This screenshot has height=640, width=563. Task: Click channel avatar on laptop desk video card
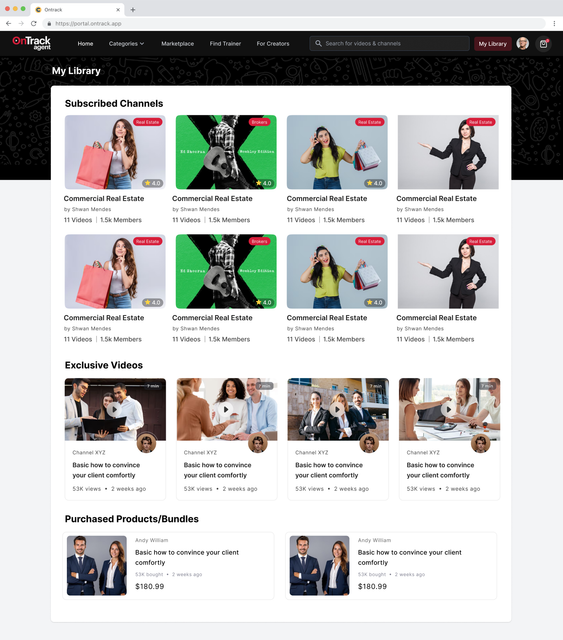pos(481,443)
